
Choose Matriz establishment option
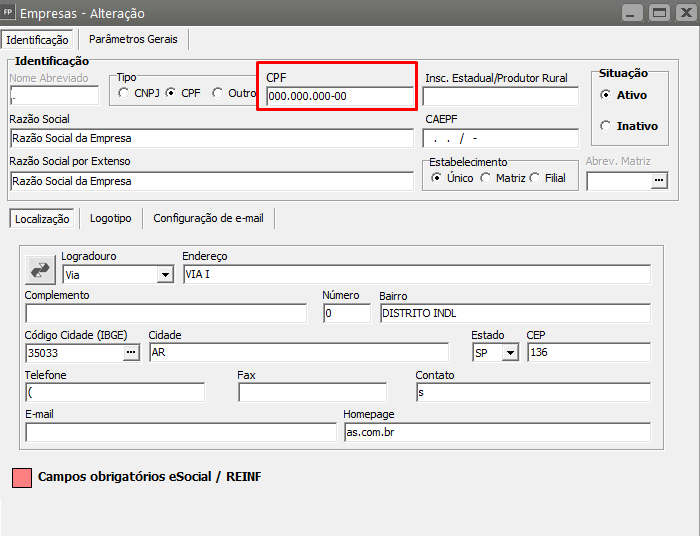tap(486, 178)
